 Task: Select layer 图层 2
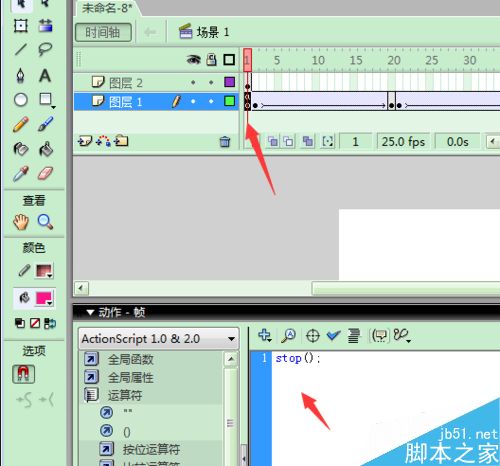click(x=126, y=83)
